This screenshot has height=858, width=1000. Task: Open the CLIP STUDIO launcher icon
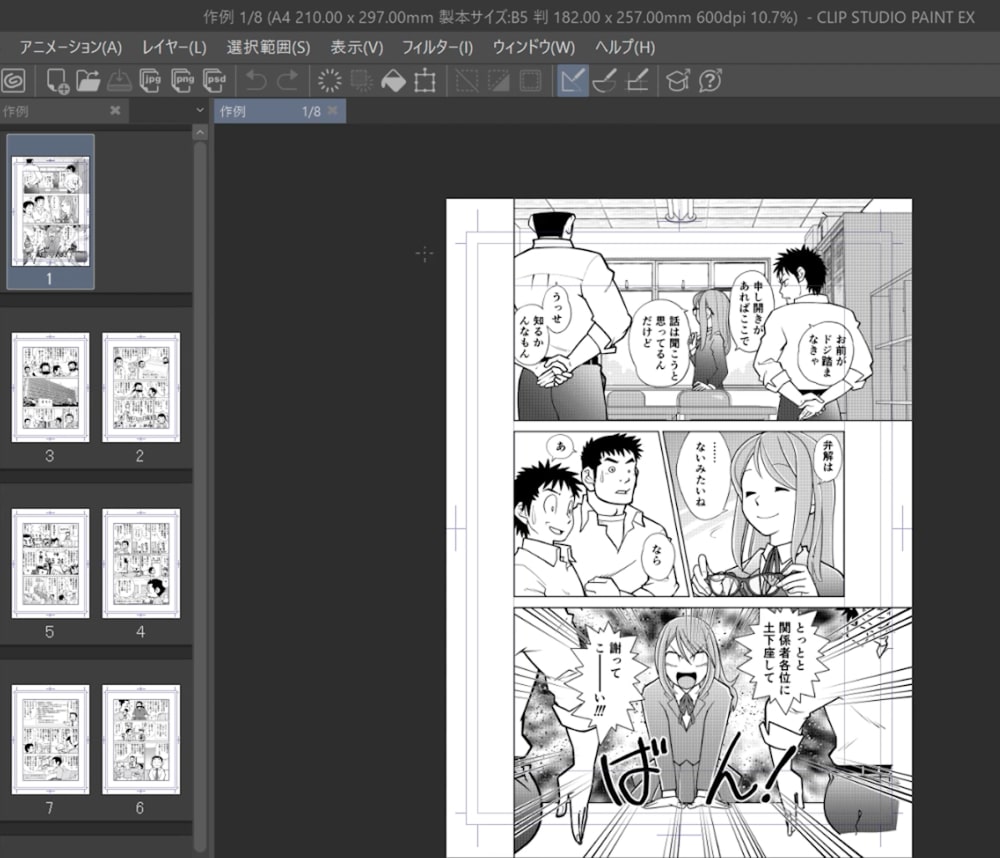coord(13,81)
